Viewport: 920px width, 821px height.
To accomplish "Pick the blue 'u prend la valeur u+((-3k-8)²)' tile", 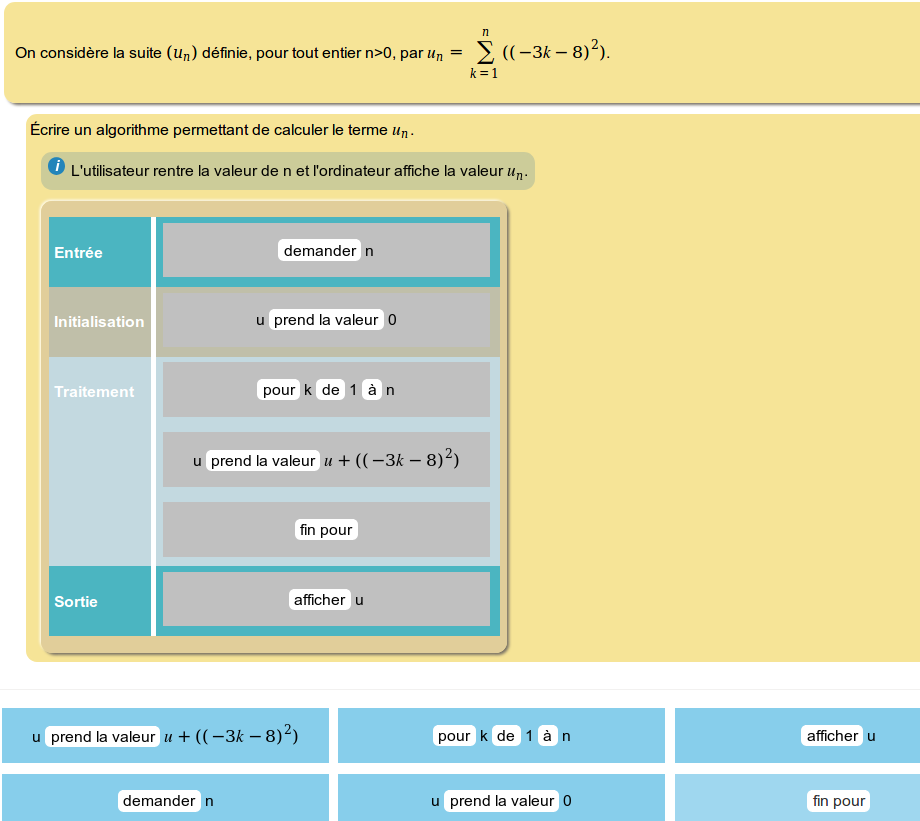I will 165,736.
